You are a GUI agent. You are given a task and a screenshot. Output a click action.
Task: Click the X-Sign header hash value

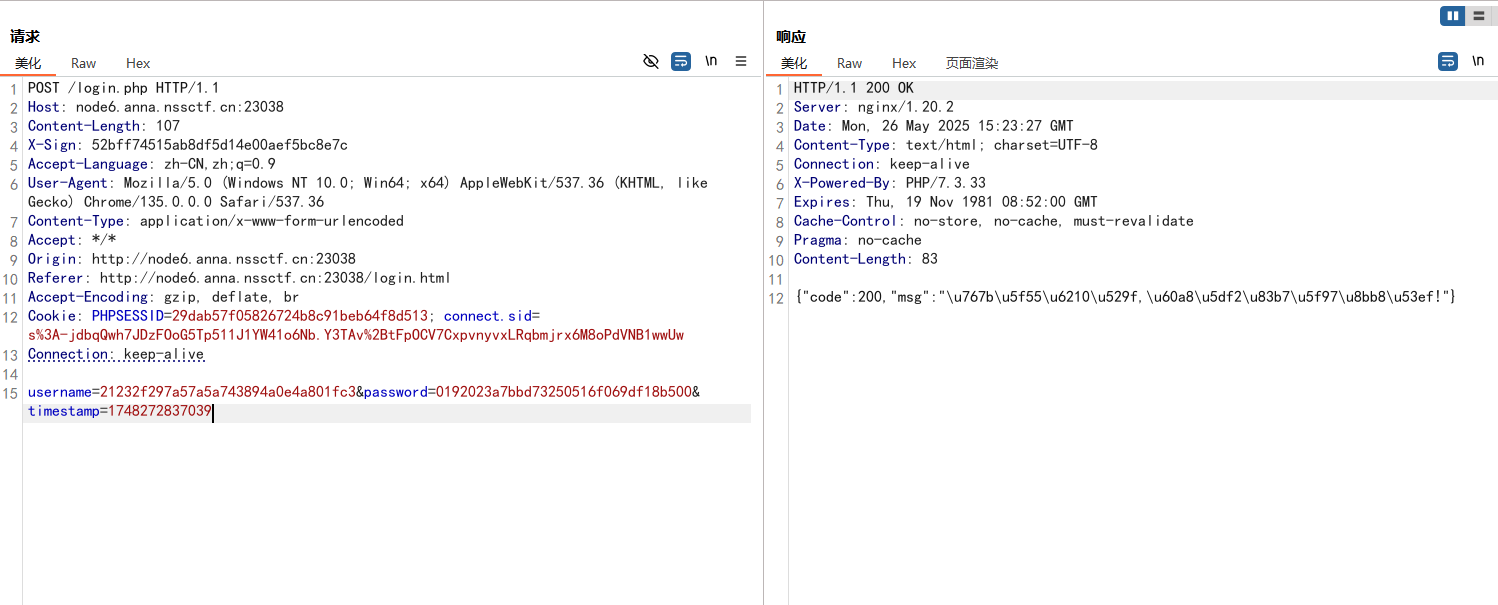[220, 145]
